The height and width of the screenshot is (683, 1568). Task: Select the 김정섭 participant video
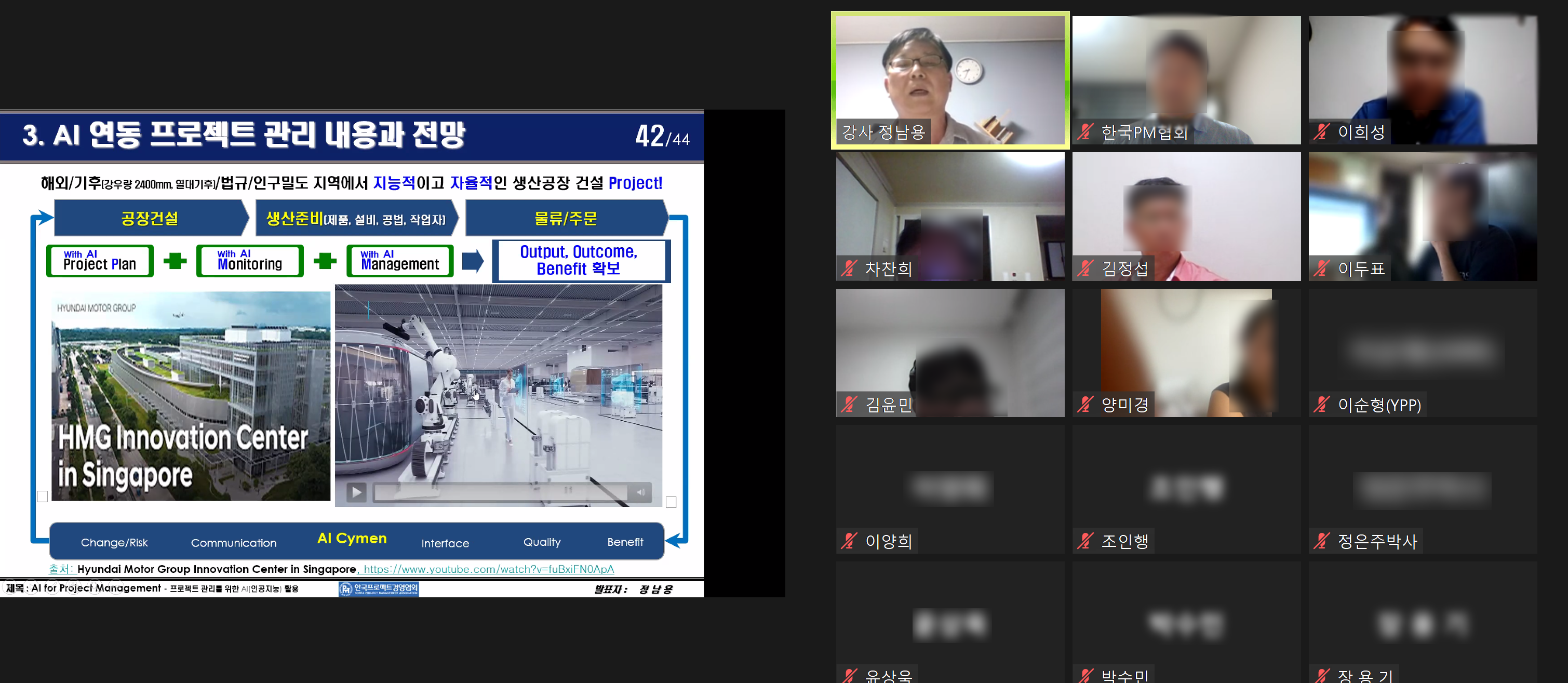1186,217
